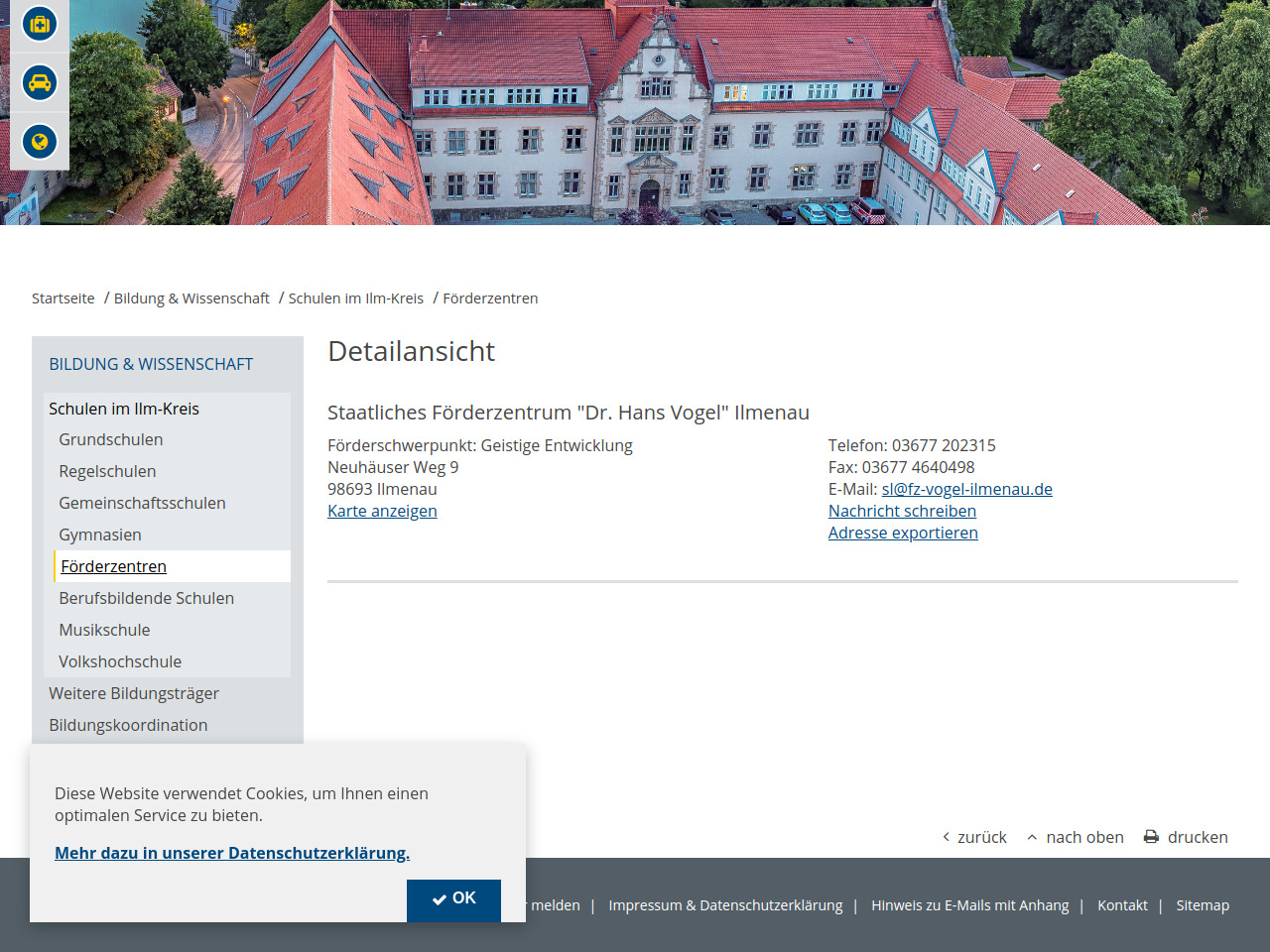Image resolution: width=1270 pixels, height=952 pixels.
Task: Open Karte anzeigen for the school
Action: [382, 511]
